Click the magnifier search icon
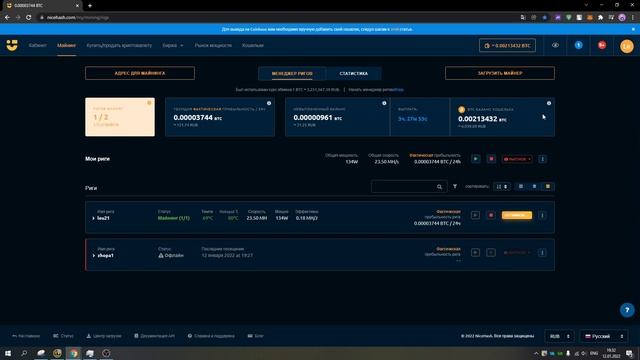The height and width of the screenshot is (360, 640). coord(440,187)
